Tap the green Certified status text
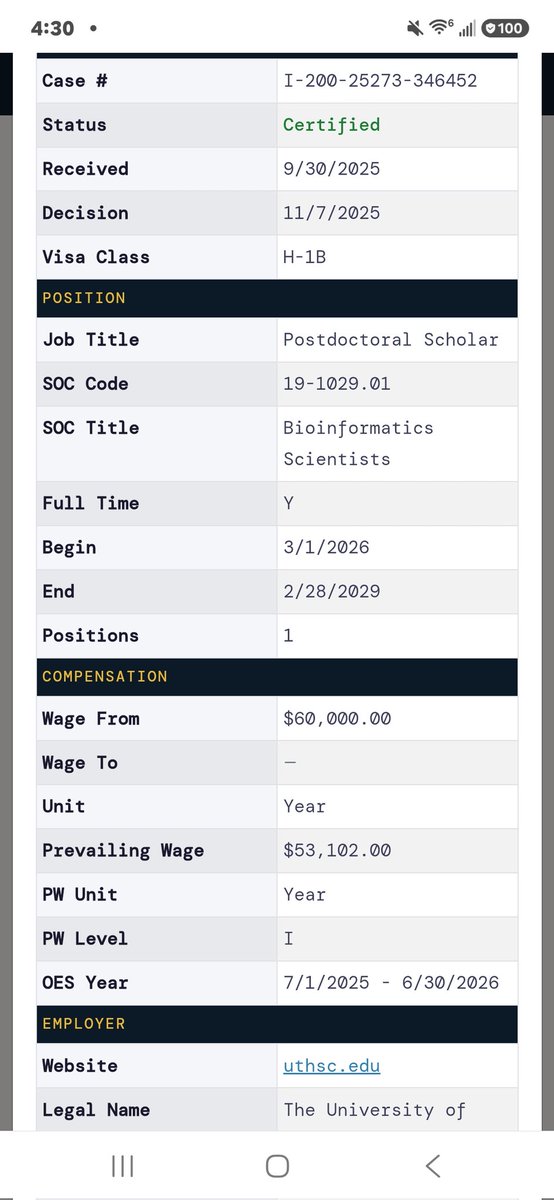Image resolution: width=554 pixels, height=1200 pixels. (x=332, y=125)
